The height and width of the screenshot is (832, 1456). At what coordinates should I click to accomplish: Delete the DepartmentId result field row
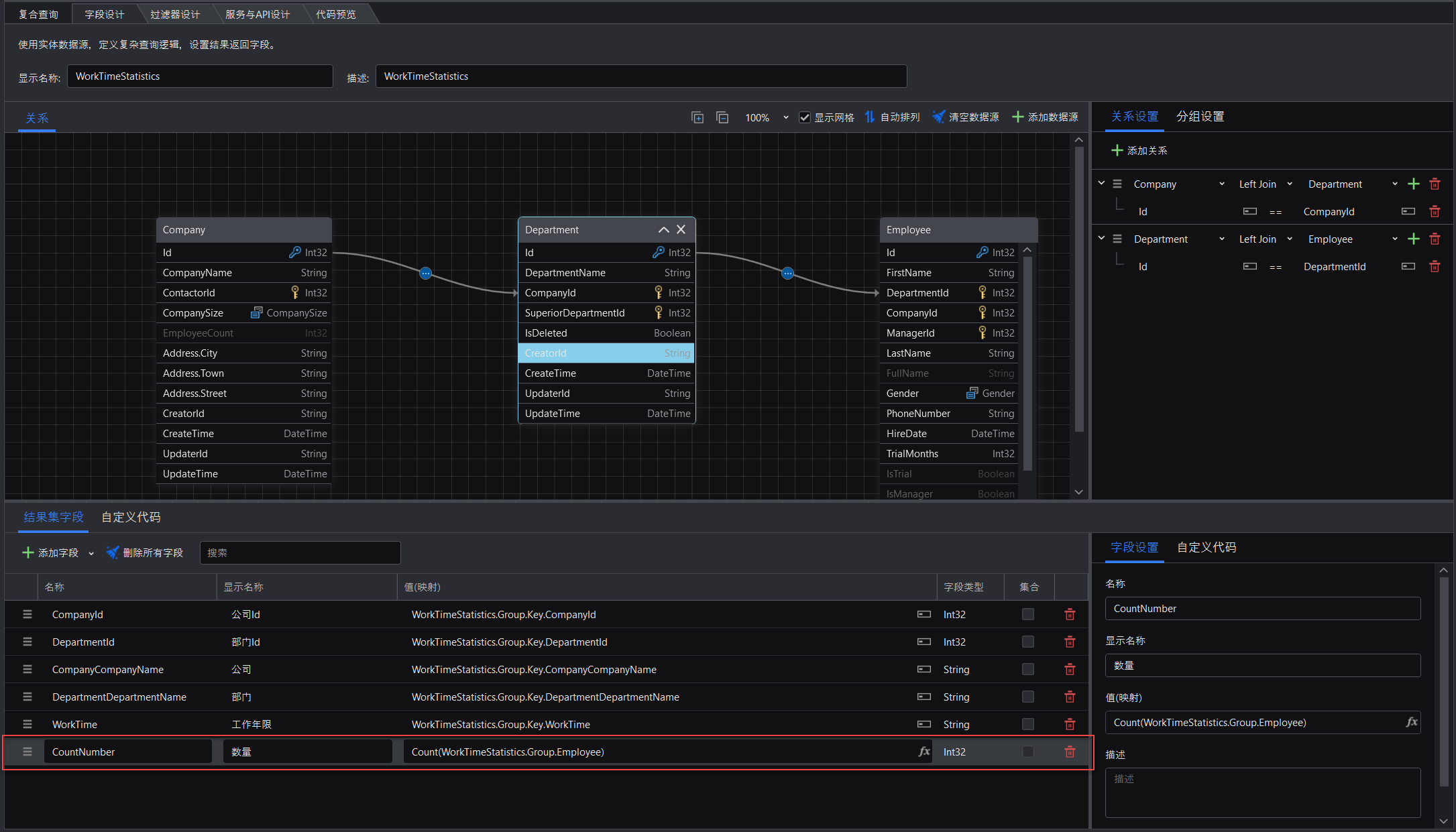pyautogui.click(x=1070, y=642)
